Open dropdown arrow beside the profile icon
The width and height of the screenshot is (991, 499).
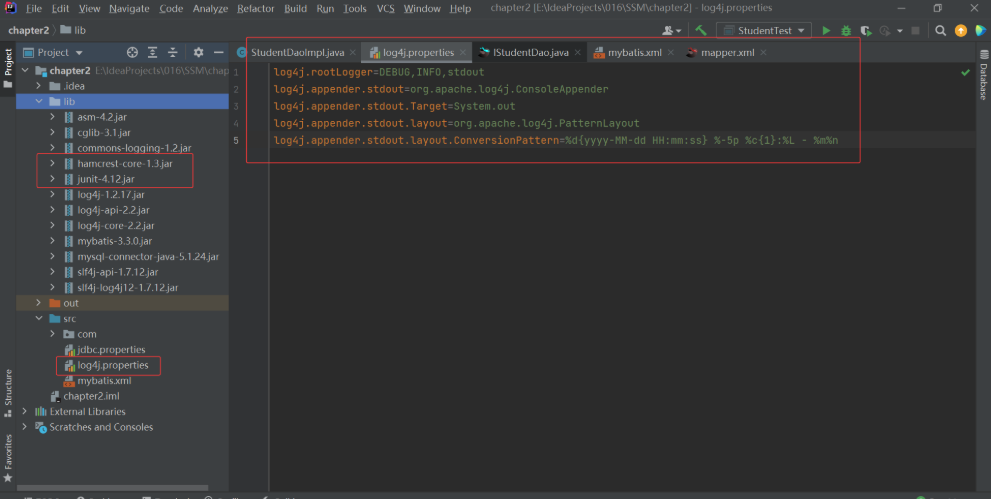pos(900,30)
